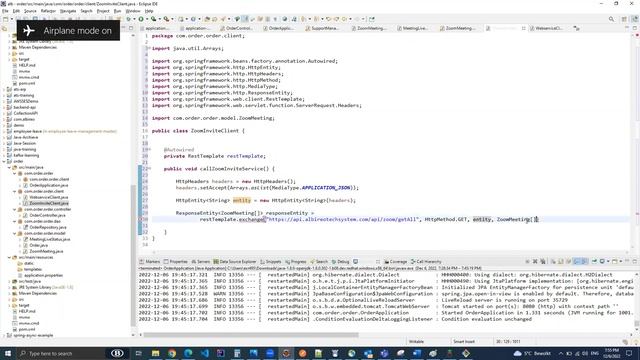The image size is (640, 360).
Task: Click Remove Launch icon in console toolbar
Action: [535, 261]
